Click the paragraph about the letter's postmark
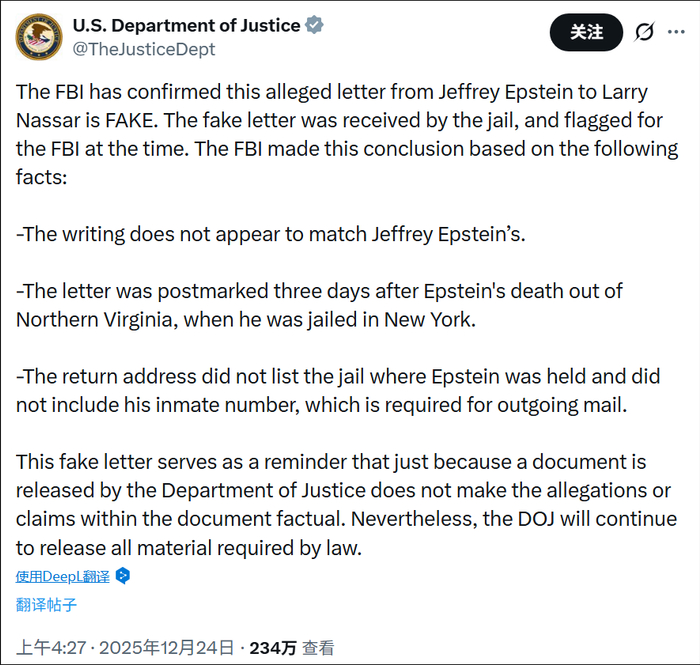This screenshot has height=665, width=700. tap(320, 305)
